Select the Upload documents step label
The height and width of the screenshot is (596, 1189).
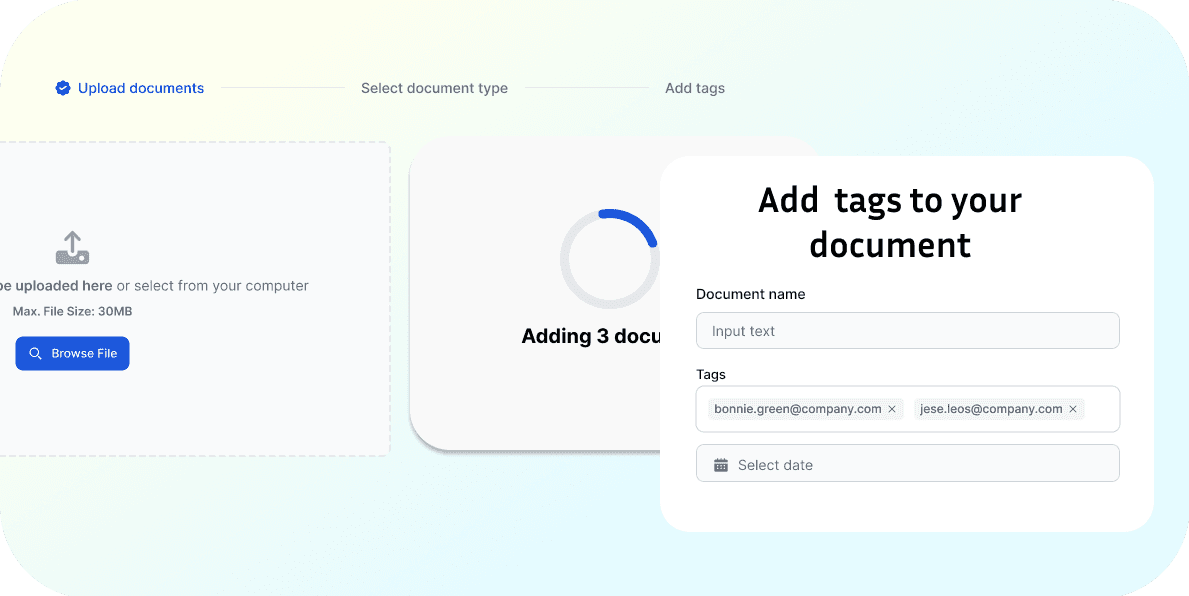[x=141, y=88]
